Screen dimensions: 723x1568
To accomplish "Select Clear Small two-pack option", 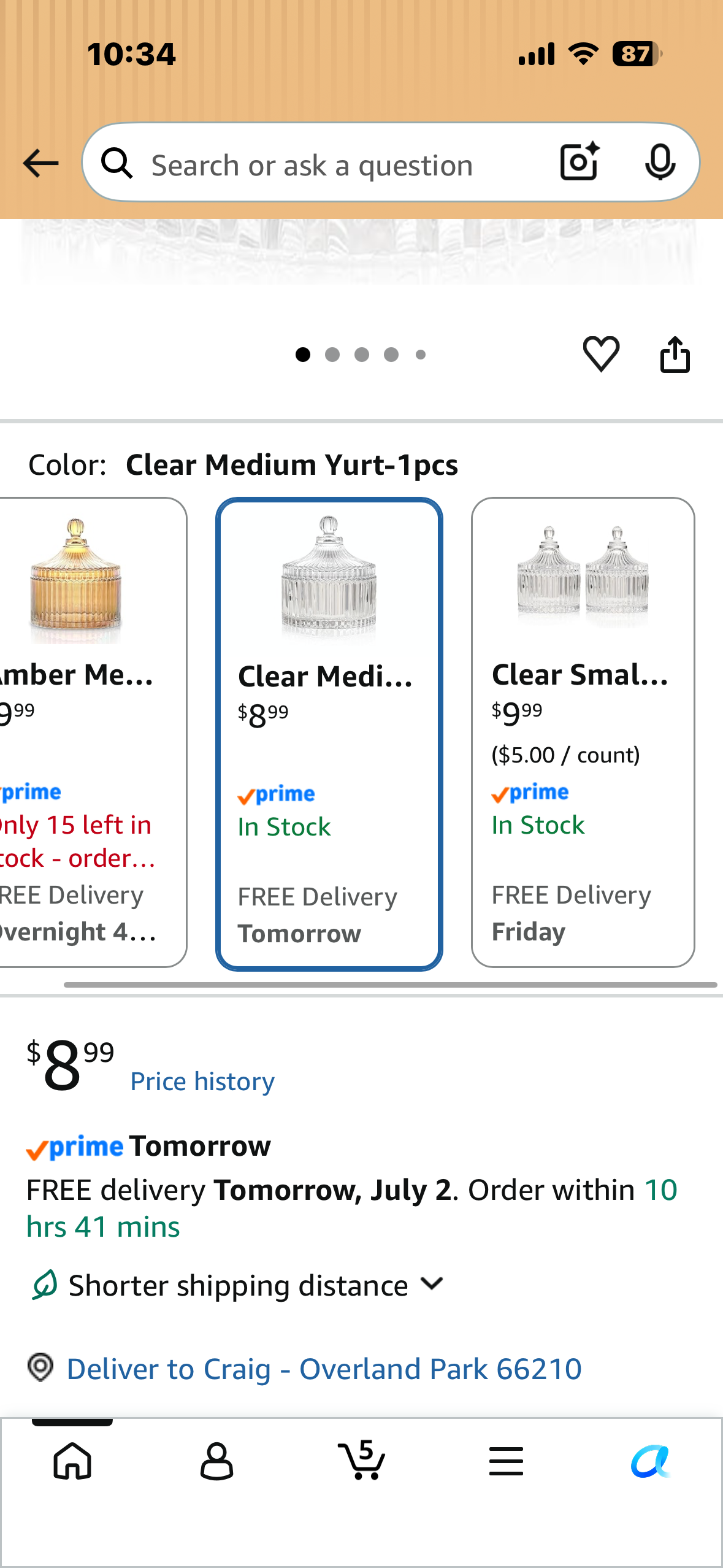I will 583,732.
